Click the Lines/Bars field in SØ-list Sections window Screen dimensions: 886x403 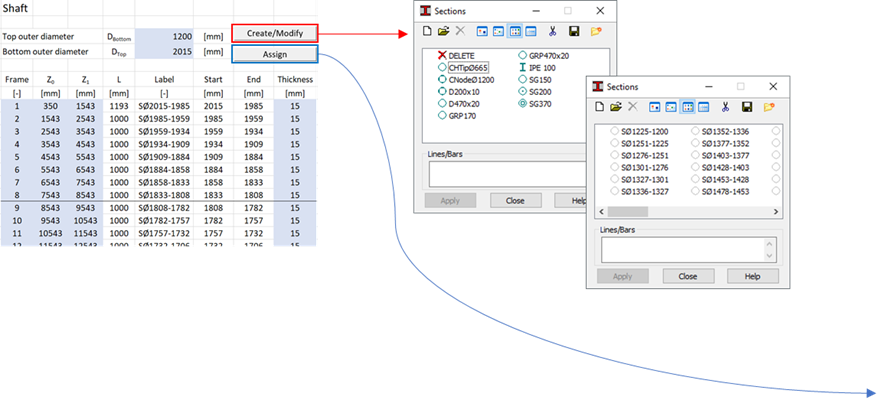coord(689,250)
